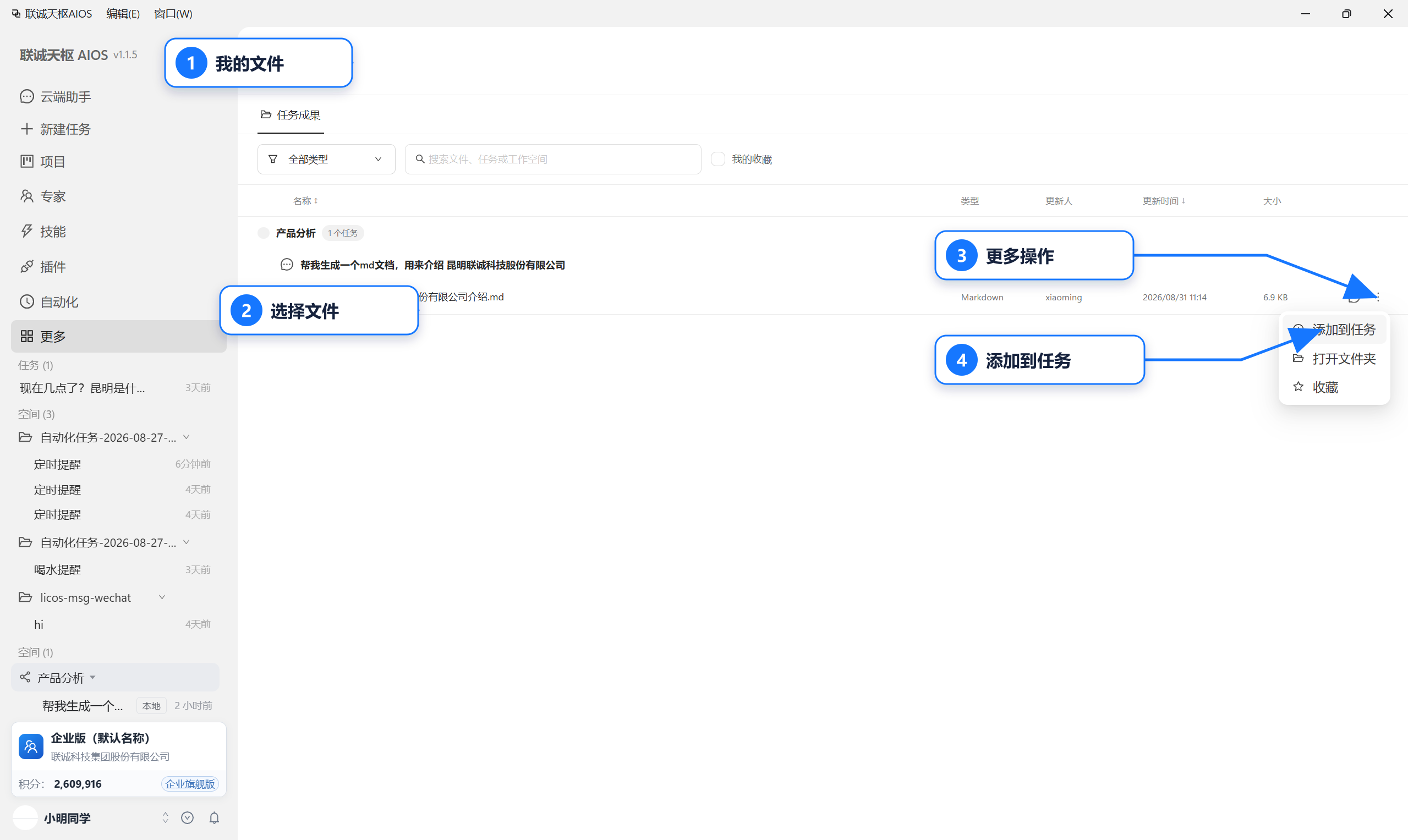This screenshot has width=1408, height=840.
Task: Open 项目 board icon in sidebar
Action: pos(26,161)
